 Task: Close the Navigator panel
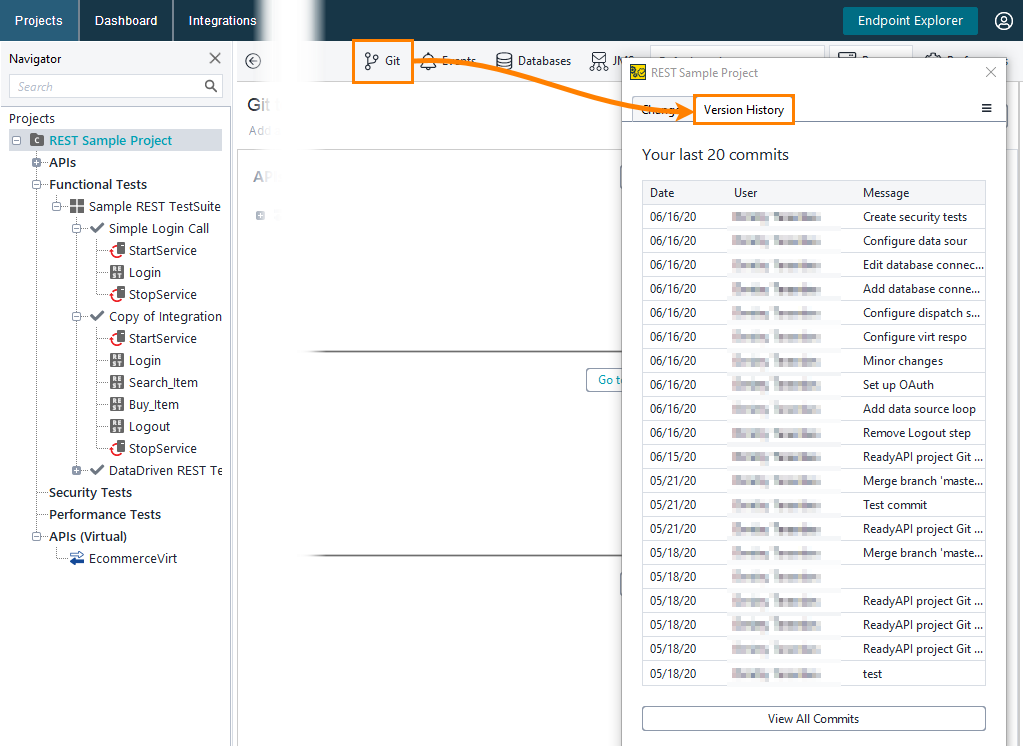pos(214,58)
